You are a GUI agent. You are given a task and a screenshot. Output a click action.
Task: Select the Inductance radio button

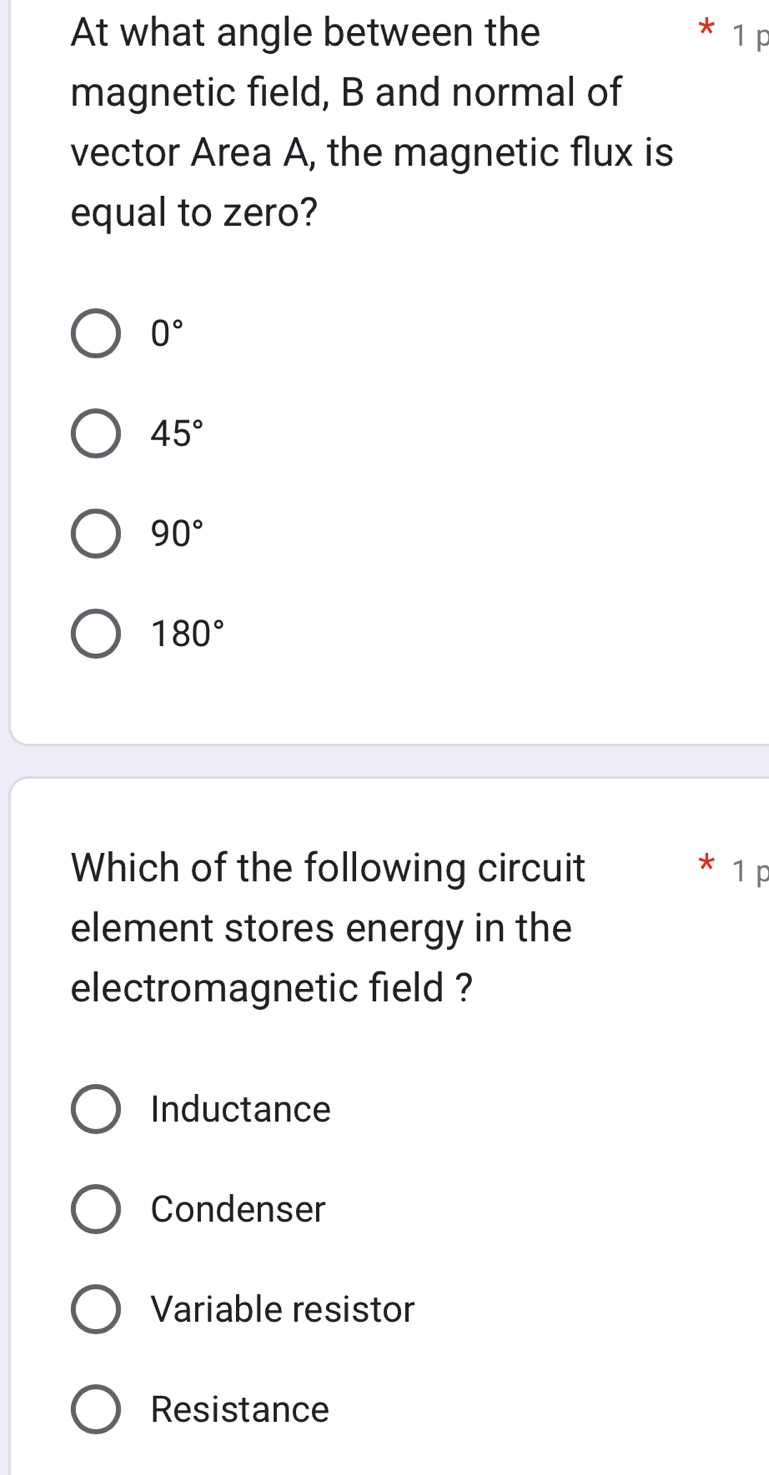tap(96, 1108)
